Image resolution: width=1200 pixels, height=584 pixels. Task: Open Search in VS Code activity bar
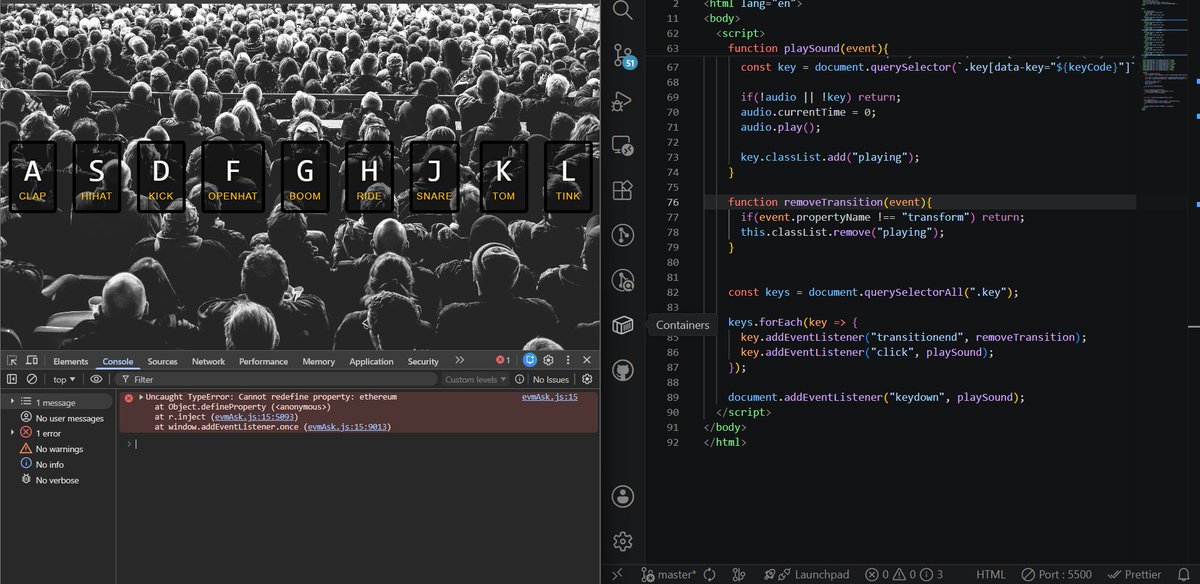(x=622, y=11)
